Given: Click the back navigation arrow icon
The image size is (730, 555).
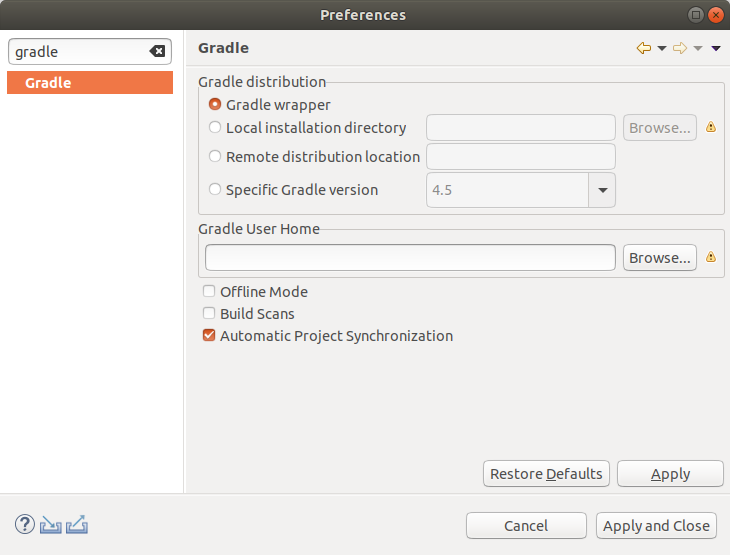Looking at the screenshot, I should 644,48.
